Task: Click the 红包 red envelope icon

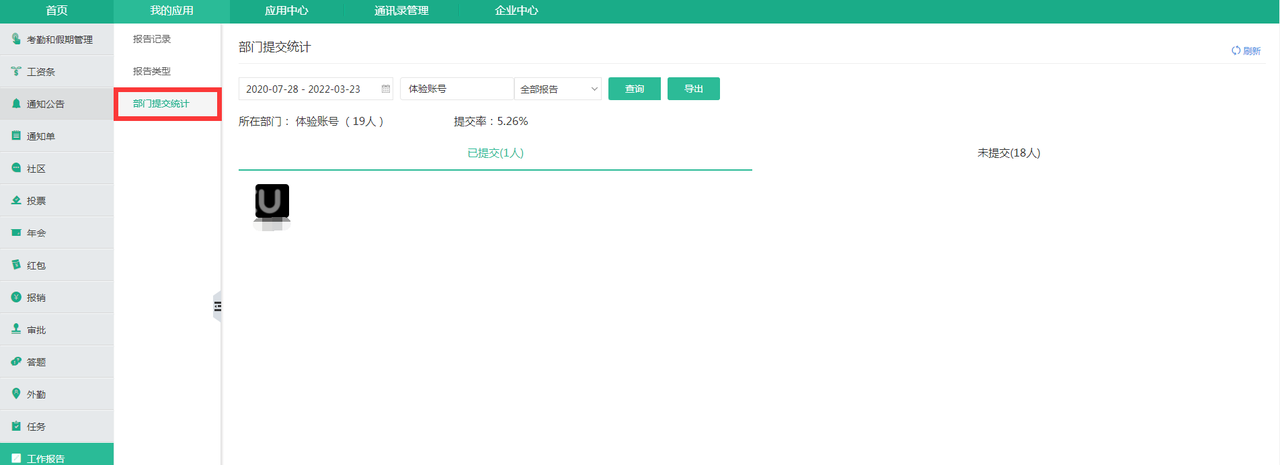Action: click(x=16, y=265)
